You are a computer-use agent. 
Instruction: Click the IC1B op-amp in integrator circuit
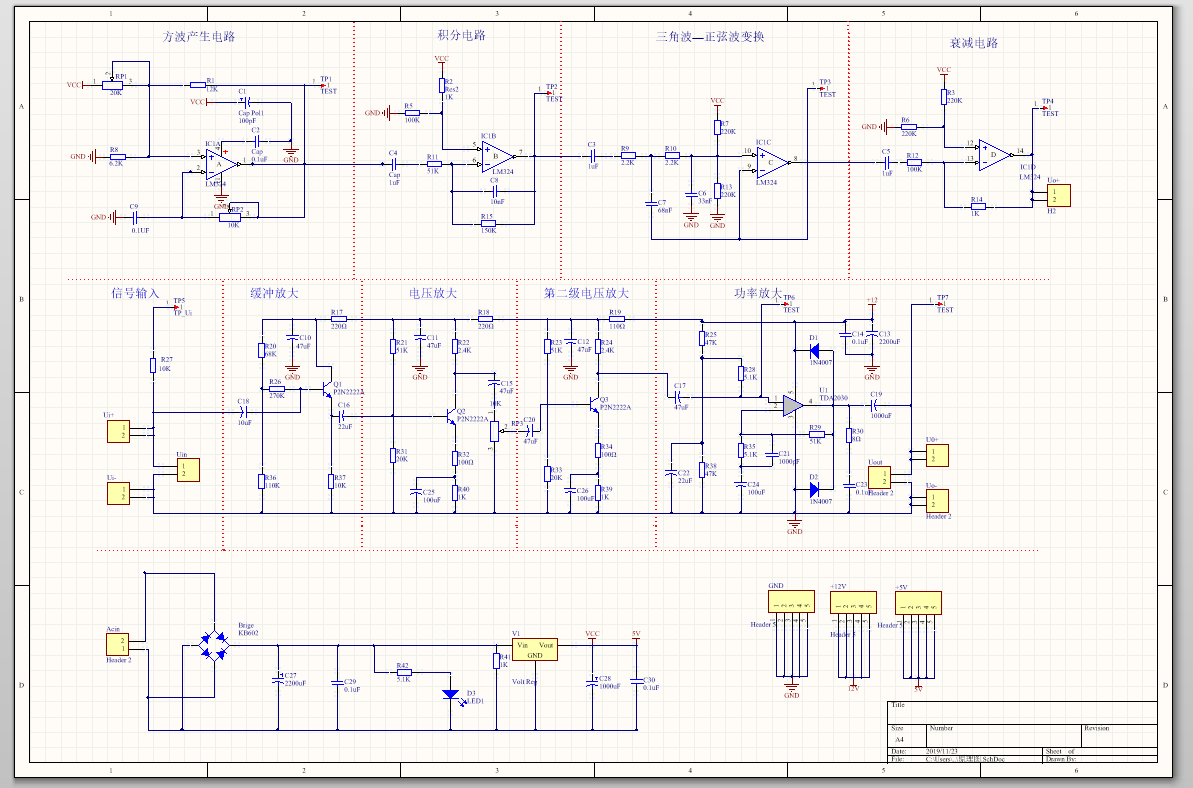pyautogui.click(x=497, y=156)
